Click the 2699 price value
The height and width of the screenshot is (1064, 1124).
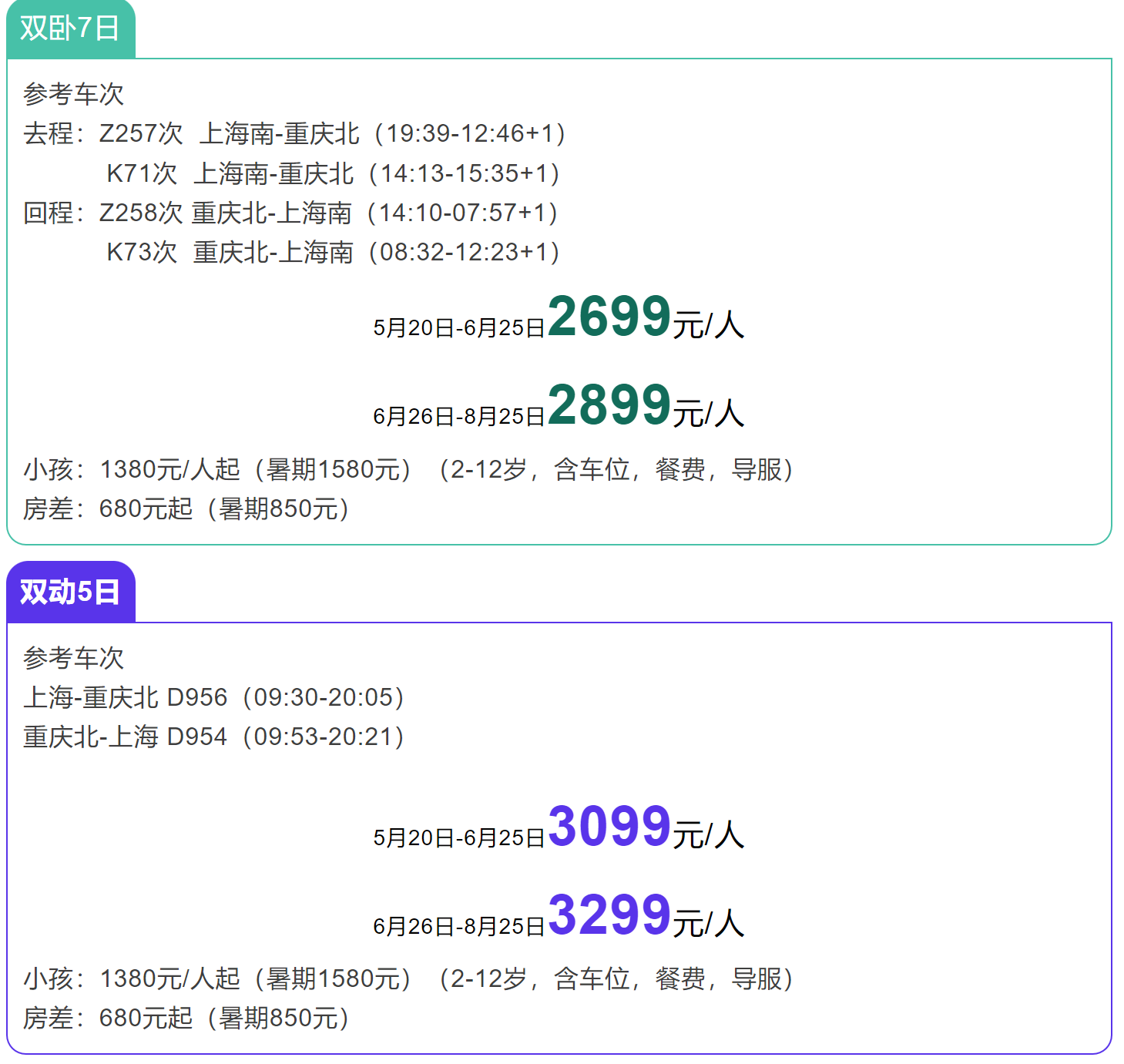click(x=609, y=316)
